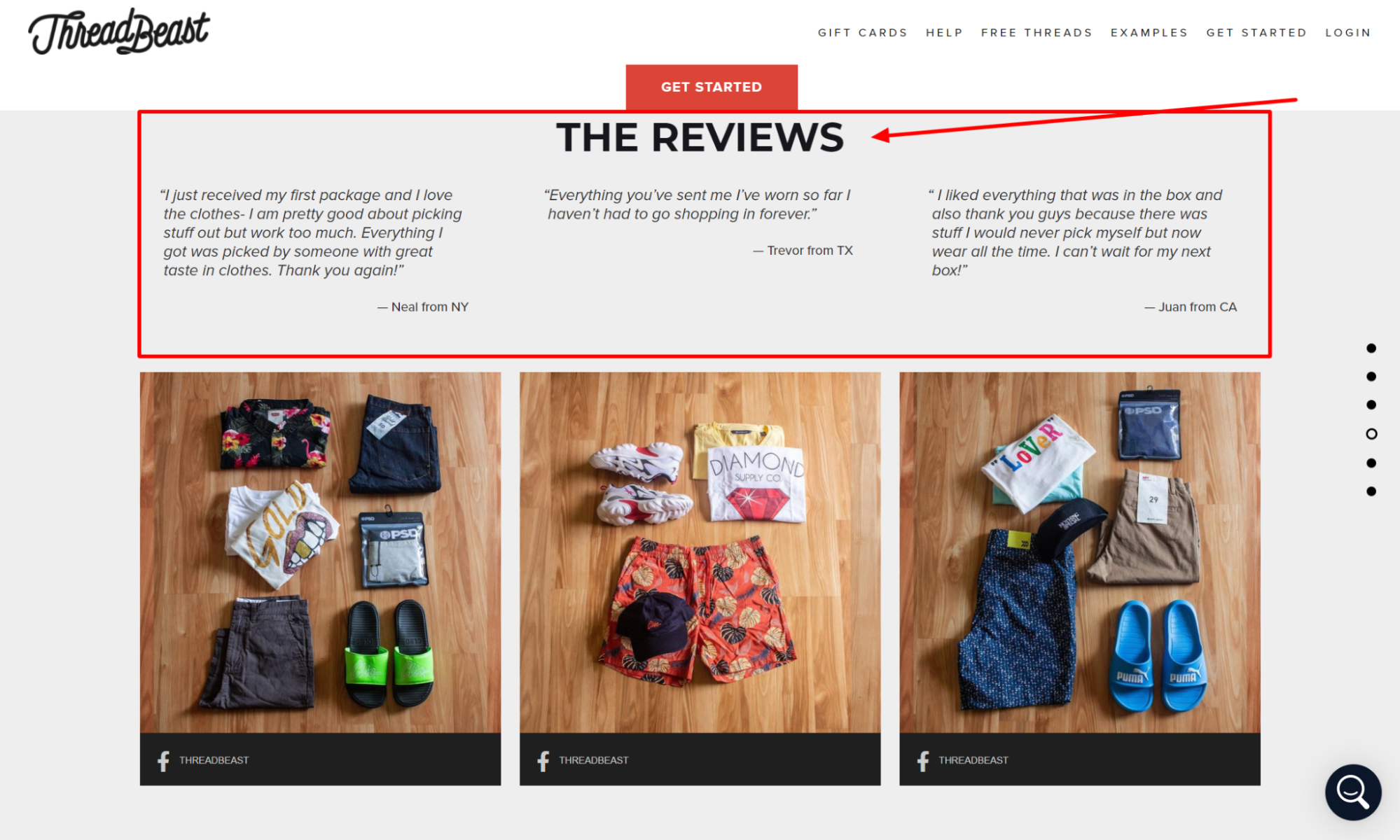Open Gift Cards menu item

click(862, 33)
